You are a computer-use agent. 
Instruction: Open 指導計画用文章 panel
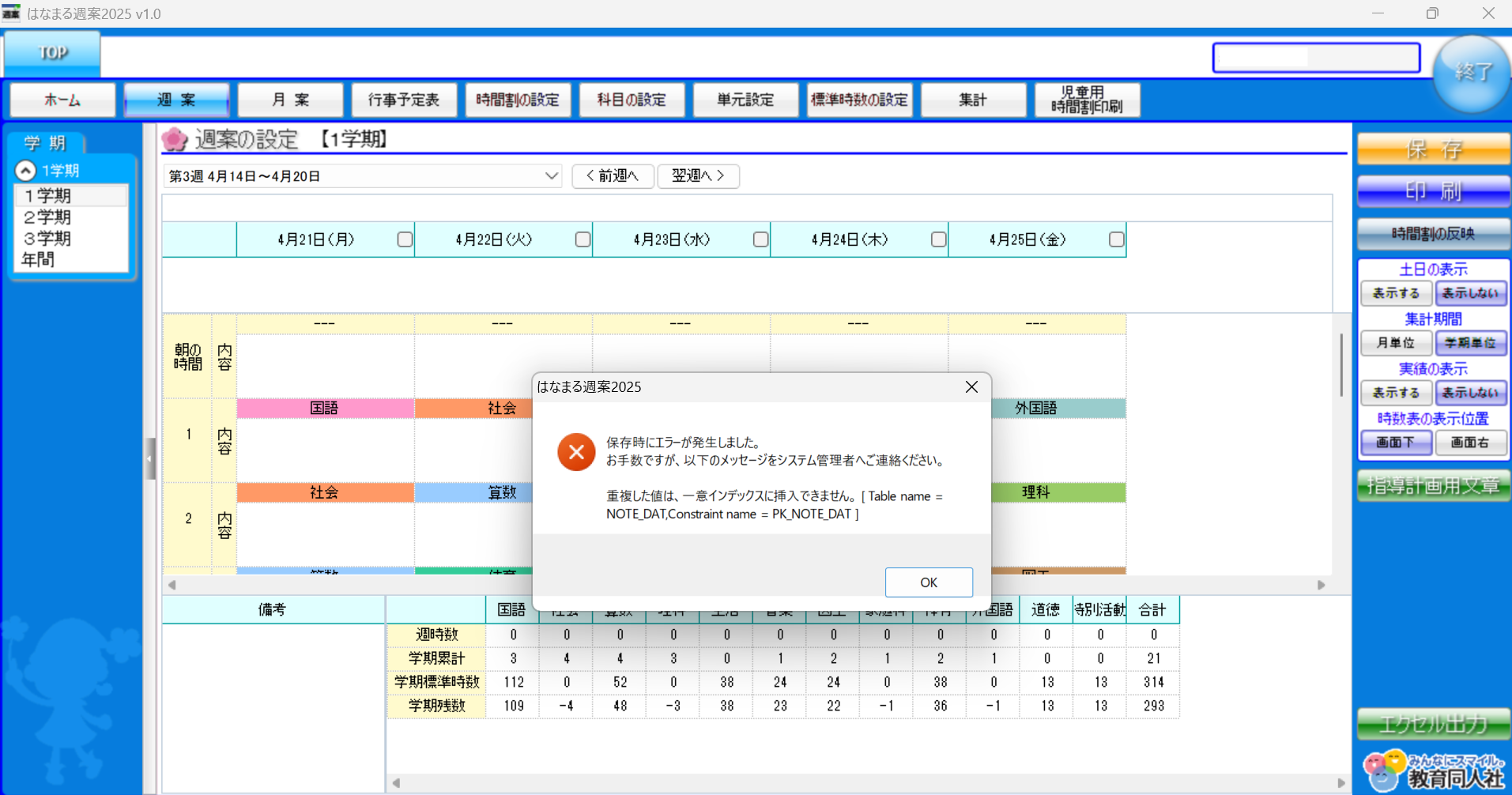pyautogui.click(x=1432, y=484)
